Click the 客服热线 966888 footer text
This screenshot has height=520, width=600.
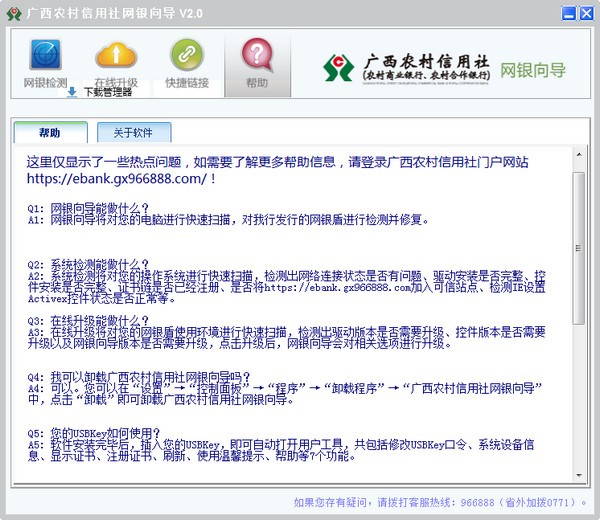tap(440, 502)
